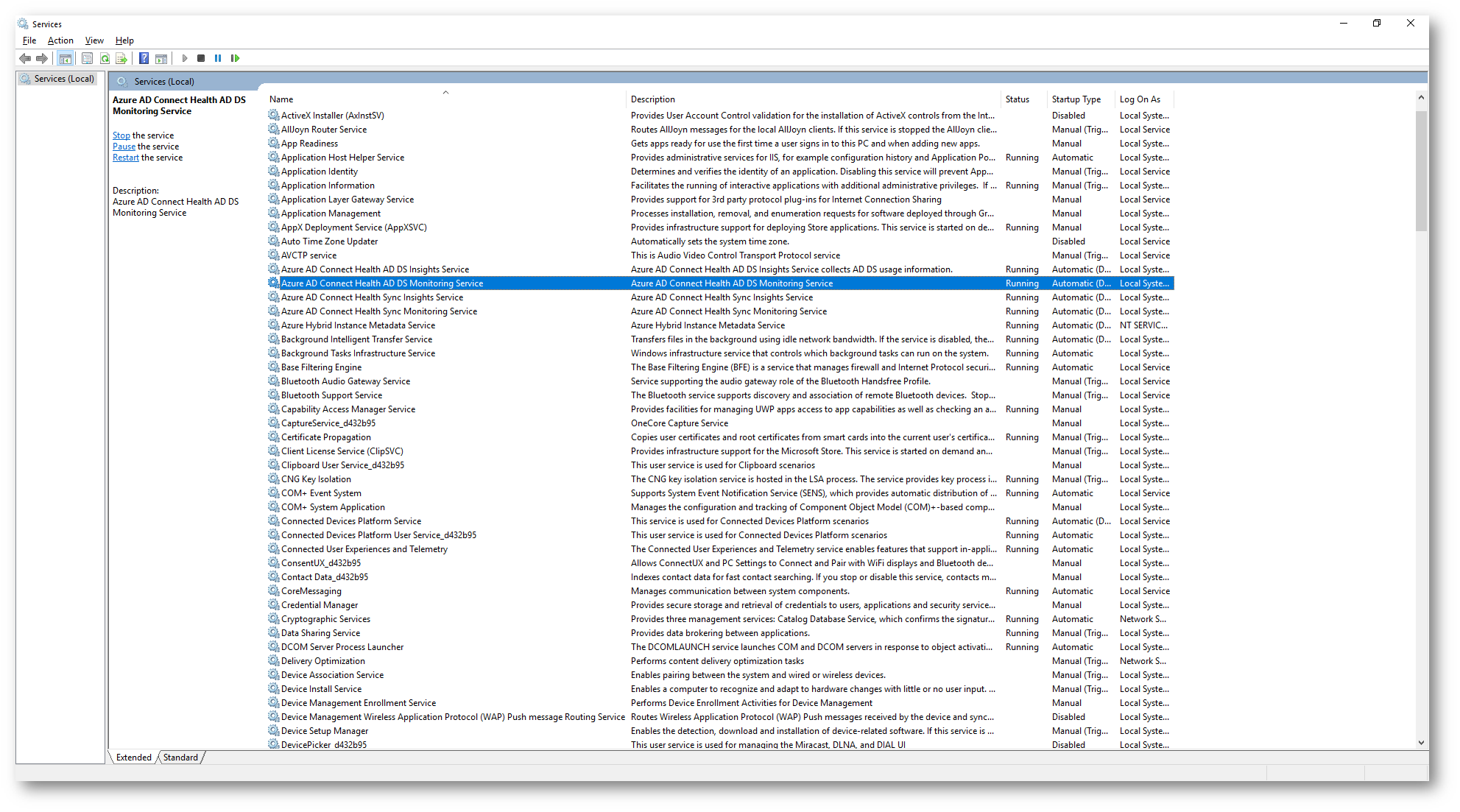Click the Auto Time Zone Updater icon
1460x812 pixels.
tap(273, 241)
